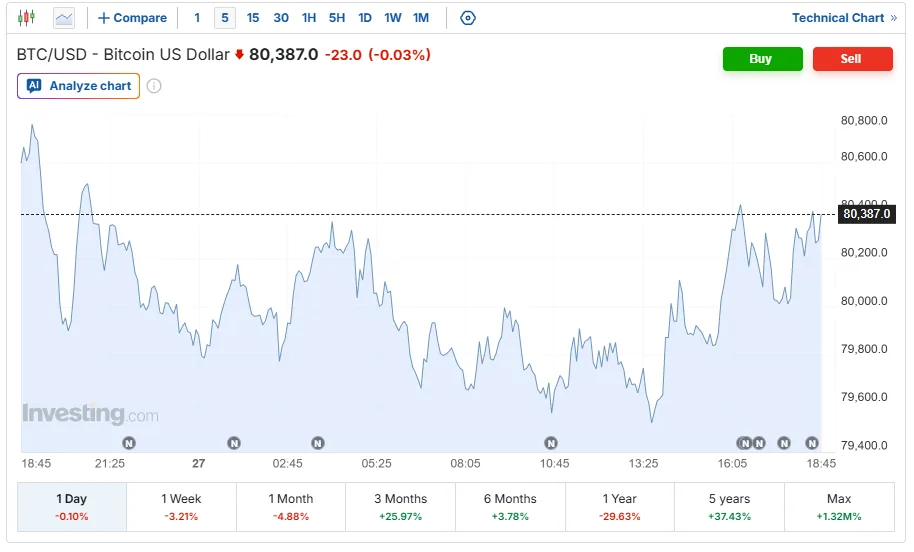Open the chart settings gear icon
Image resolution: width=914 pixels, height=552 pixels.
click(x=467, y=18)
